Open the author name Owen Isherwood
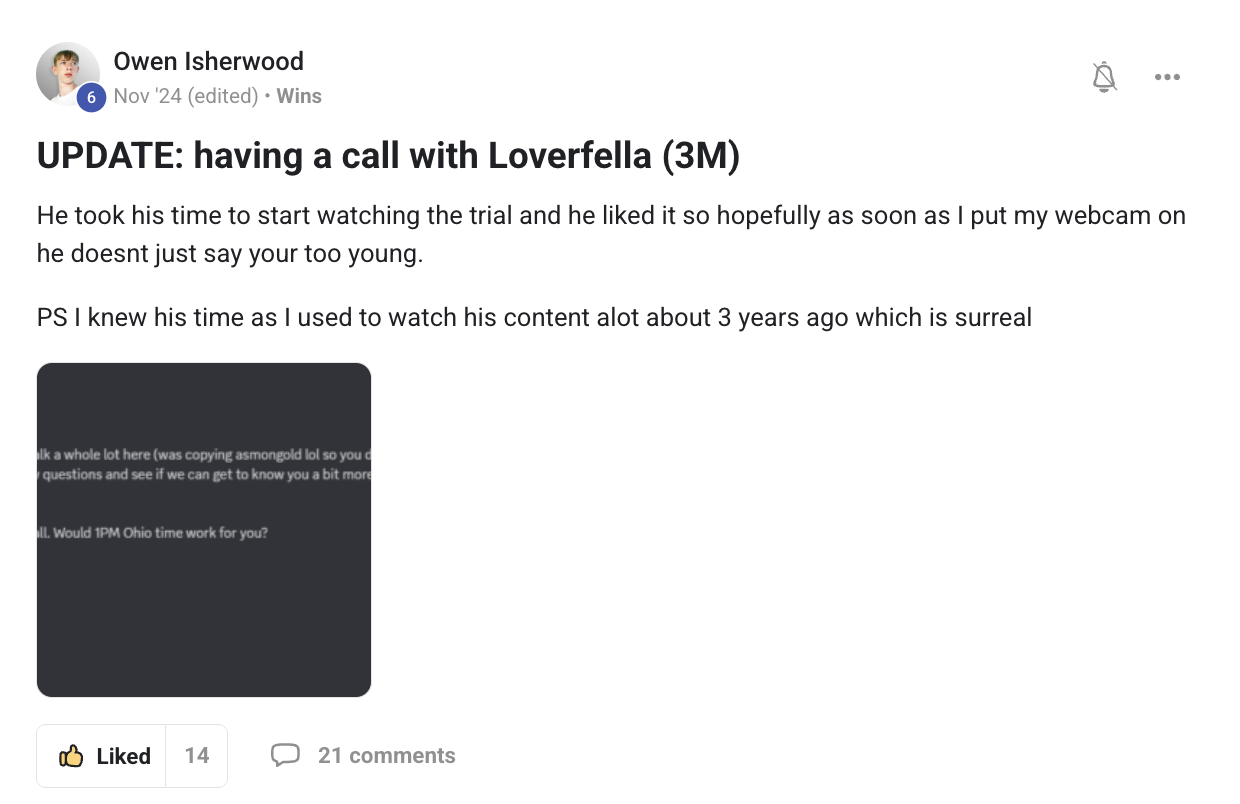 [x=208, y=61]
